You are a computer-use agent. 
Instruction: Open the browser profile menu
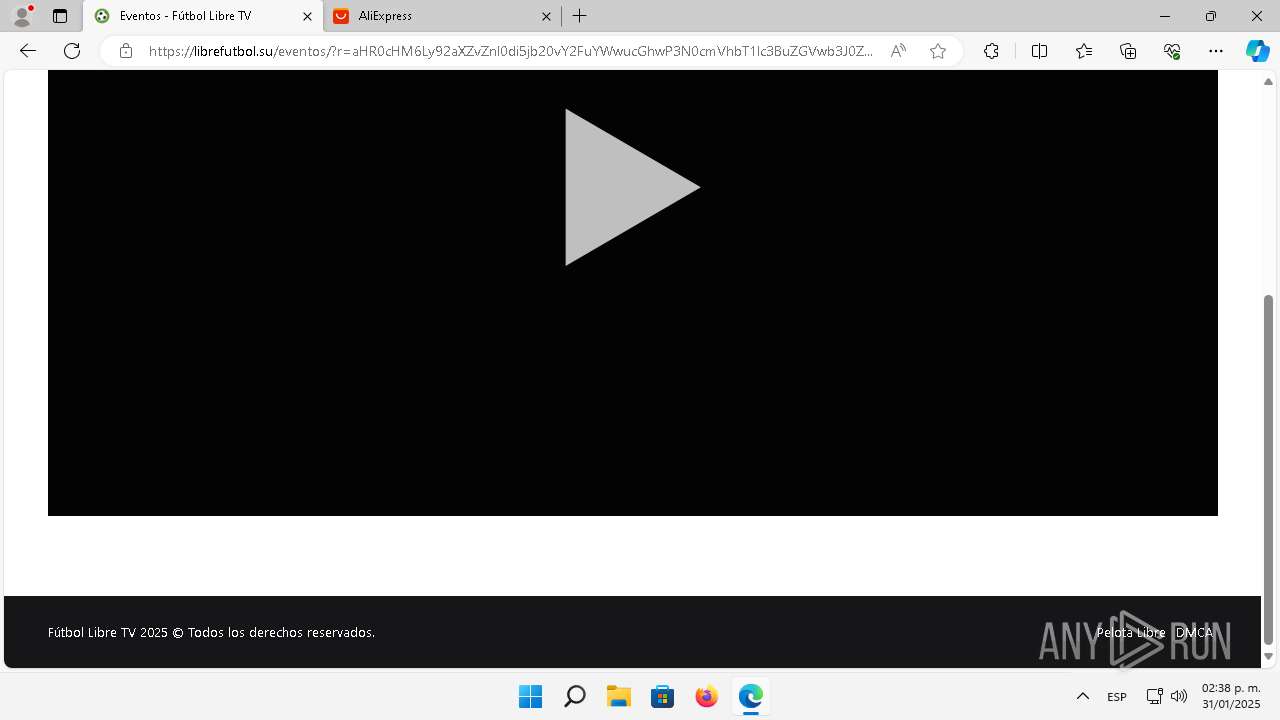pos(22,16)
